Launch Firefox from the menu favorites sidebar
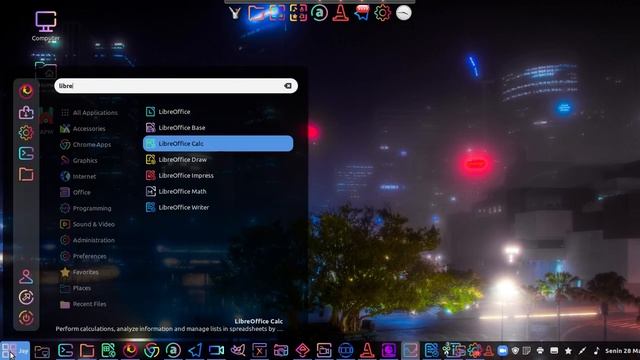The image size is (640, 360). 26,91
